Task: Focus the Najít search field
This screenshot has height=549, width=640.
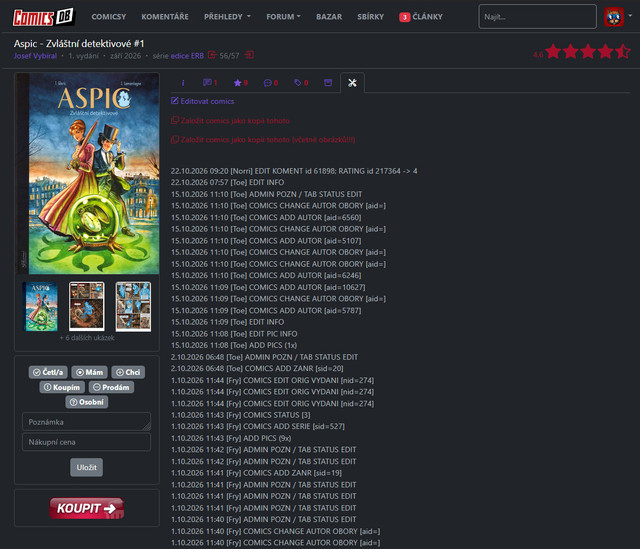Action: (538, 17)
